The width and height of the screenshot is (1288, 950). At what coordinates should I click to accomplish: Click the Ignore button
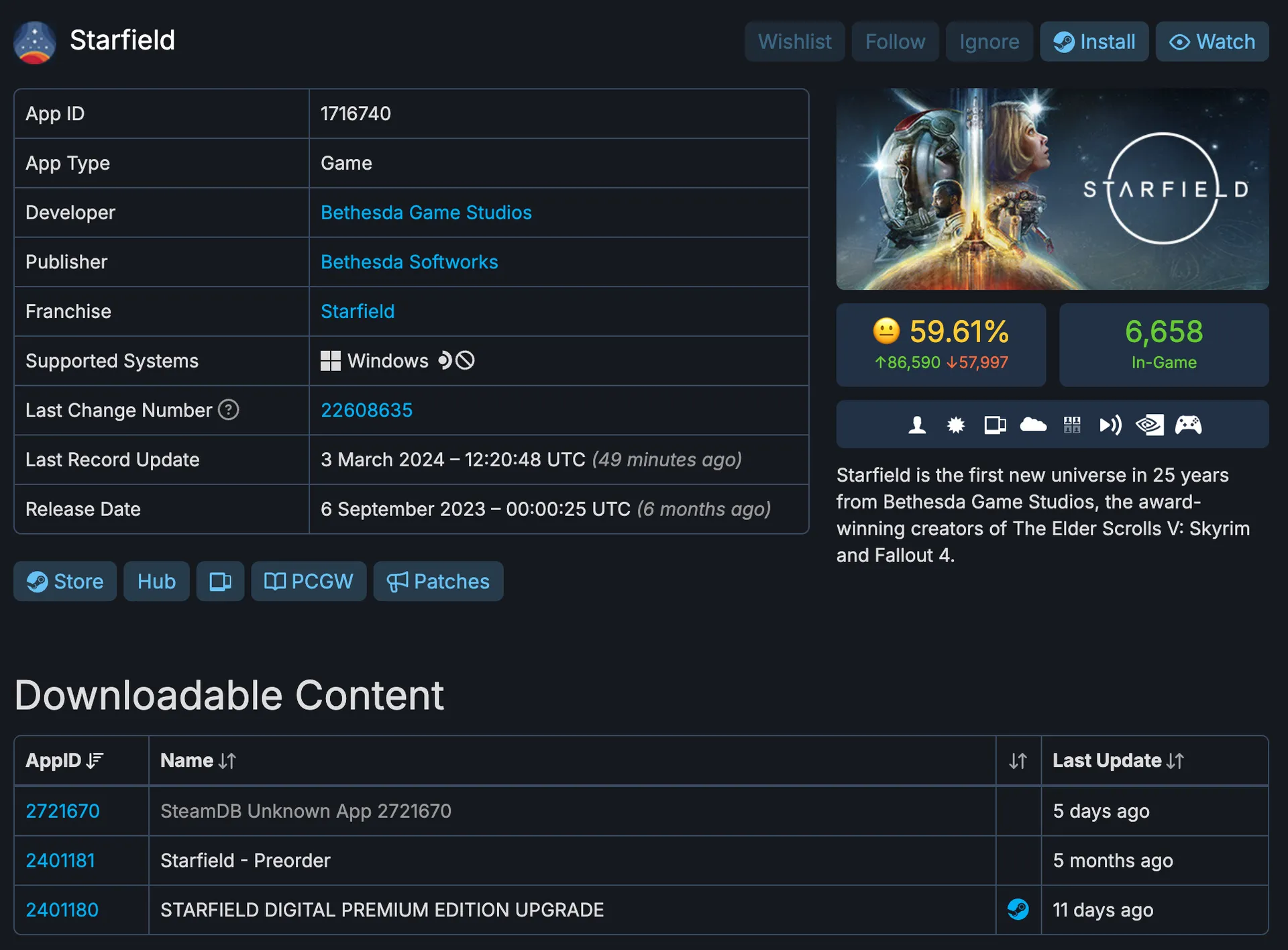click(x=989, y=42)
